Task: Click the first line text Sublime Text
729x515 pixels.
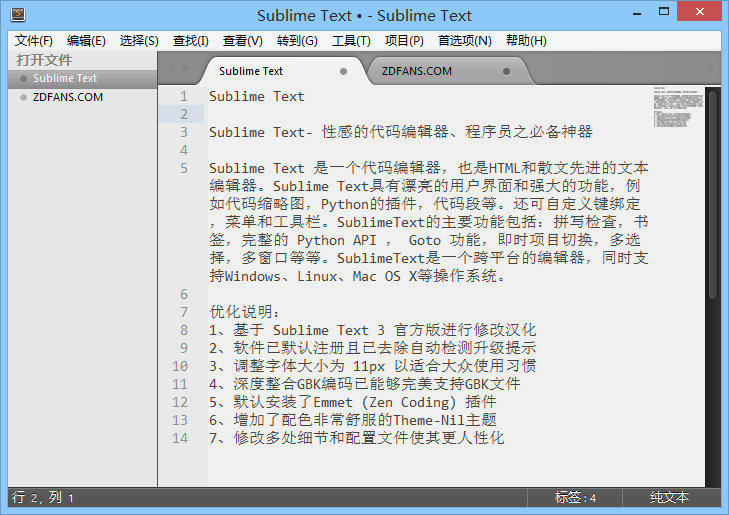Action: [x=257, y=96]
